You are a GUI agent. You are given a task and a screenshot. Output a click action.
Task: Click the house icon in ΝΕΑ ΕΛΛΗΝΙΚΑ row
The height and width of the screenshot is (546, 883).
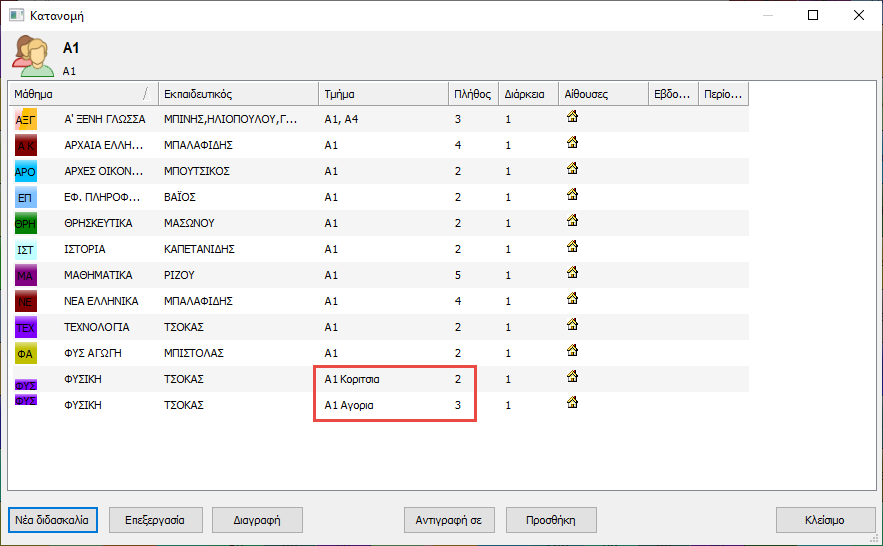(573, 298)
